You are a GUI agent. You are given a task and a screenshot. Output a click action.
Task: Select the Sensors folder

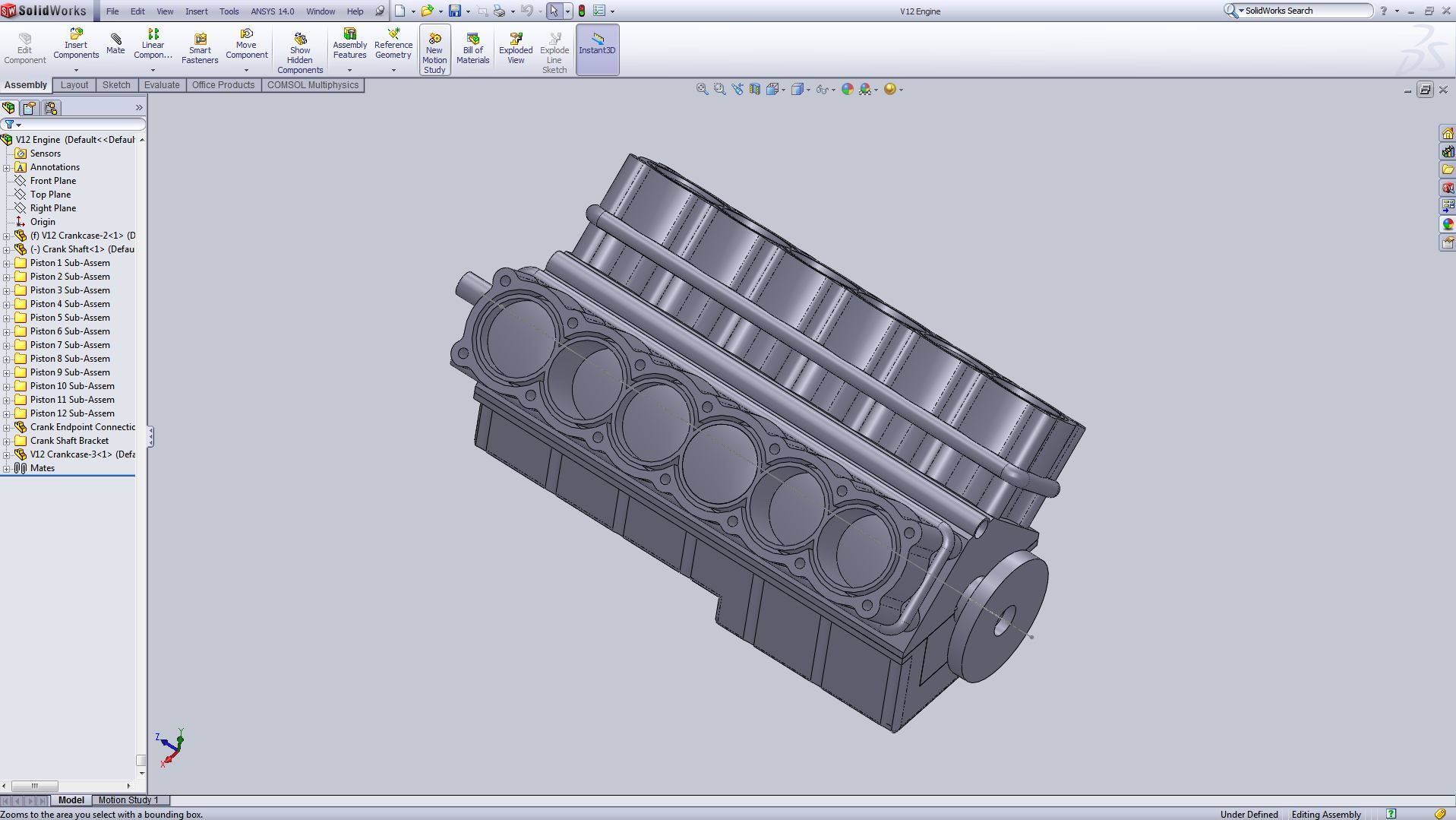(x=38, y=154)
